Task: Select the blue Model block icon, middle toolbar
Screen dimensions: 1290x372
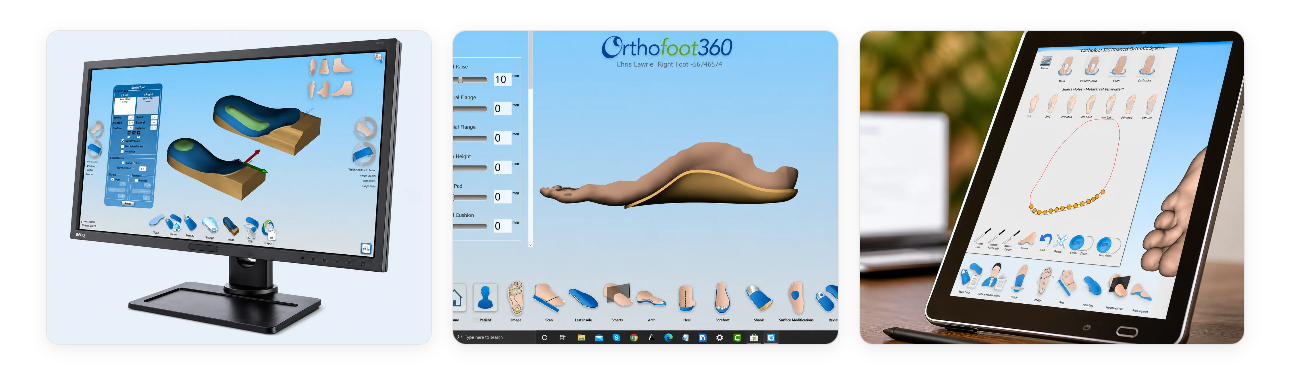Action: tap(758, 297)
